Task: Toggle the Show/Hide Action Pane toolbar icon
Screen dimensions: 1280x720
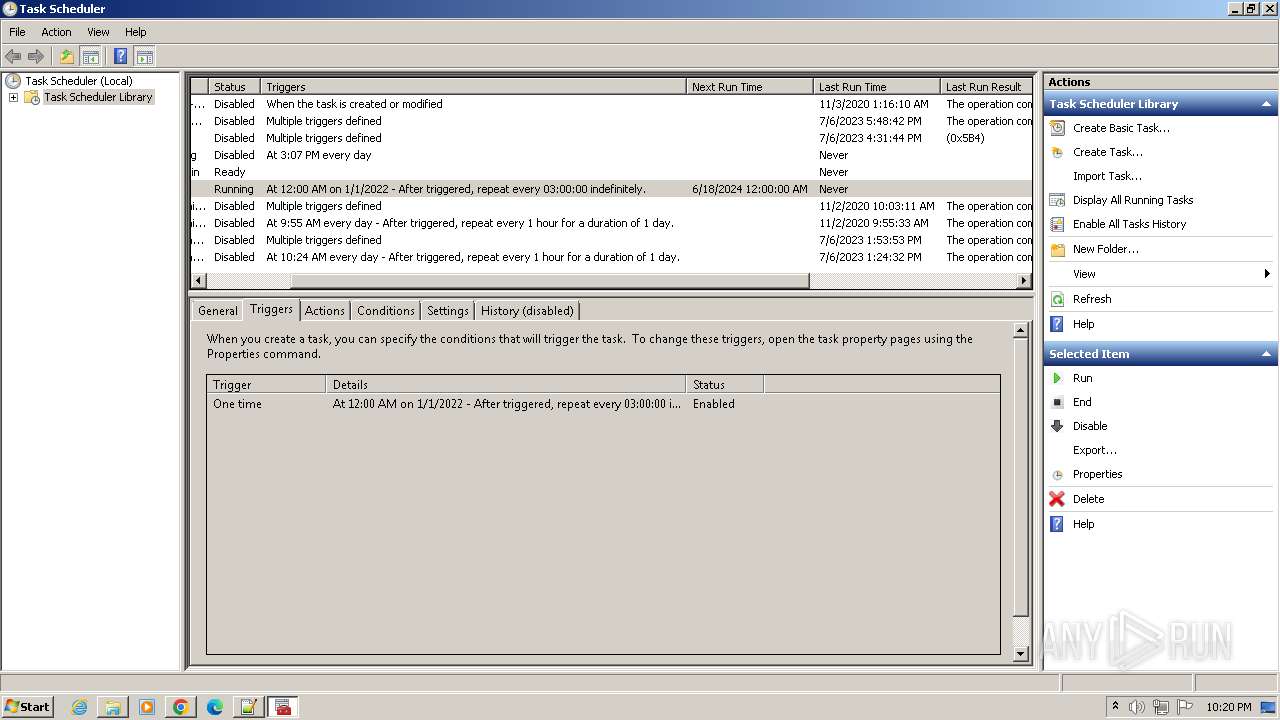Action: [x=145, y=57]
